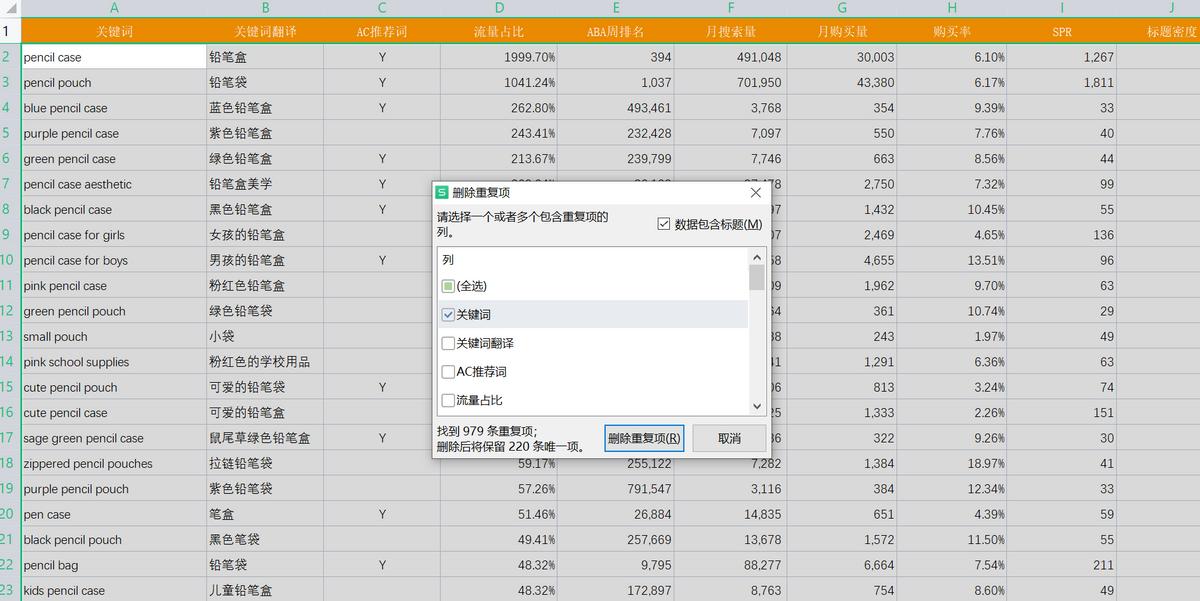Image resolution: width=1200 pixels, height=601 pixels.
Task: Click the WPS Spreadsheet icon in dialog title
Action: 441,192
